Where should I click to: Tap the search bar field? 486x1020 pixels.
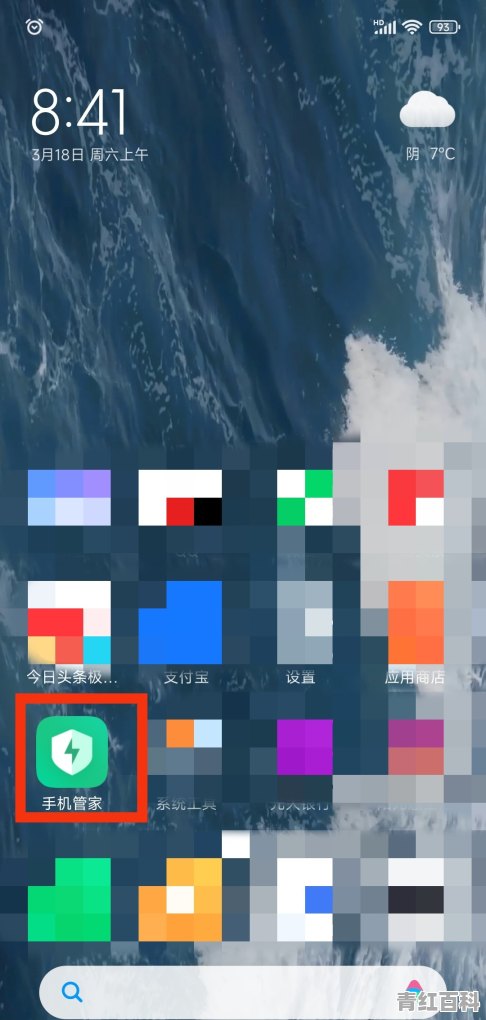(x=243, y=991)
